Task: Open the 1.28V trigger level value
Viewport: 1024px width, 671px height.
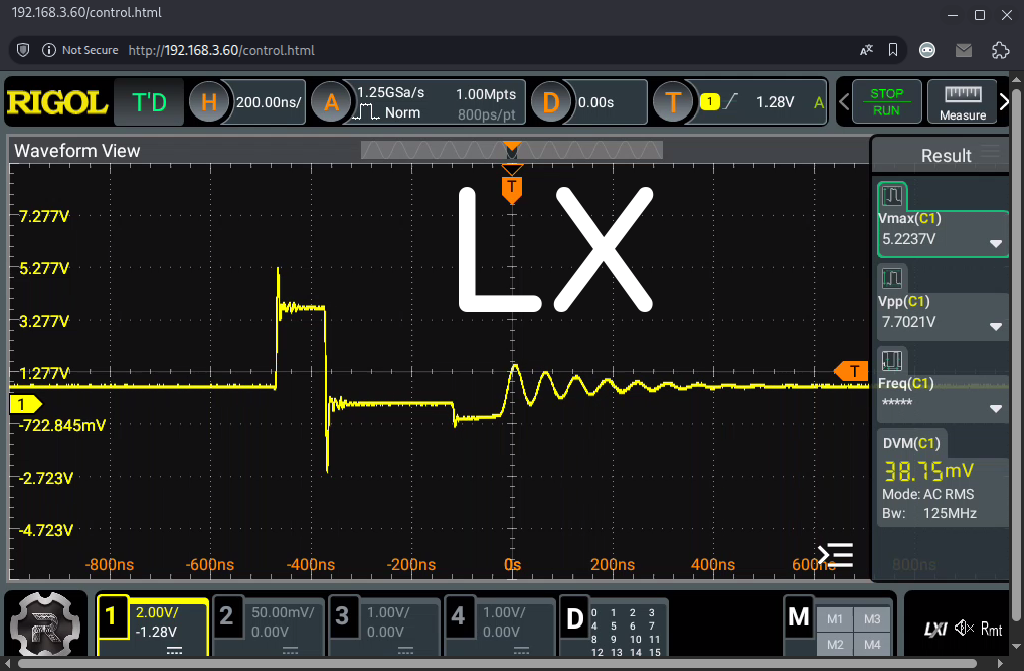Action: pyautogui.click(x=775, y=102)
